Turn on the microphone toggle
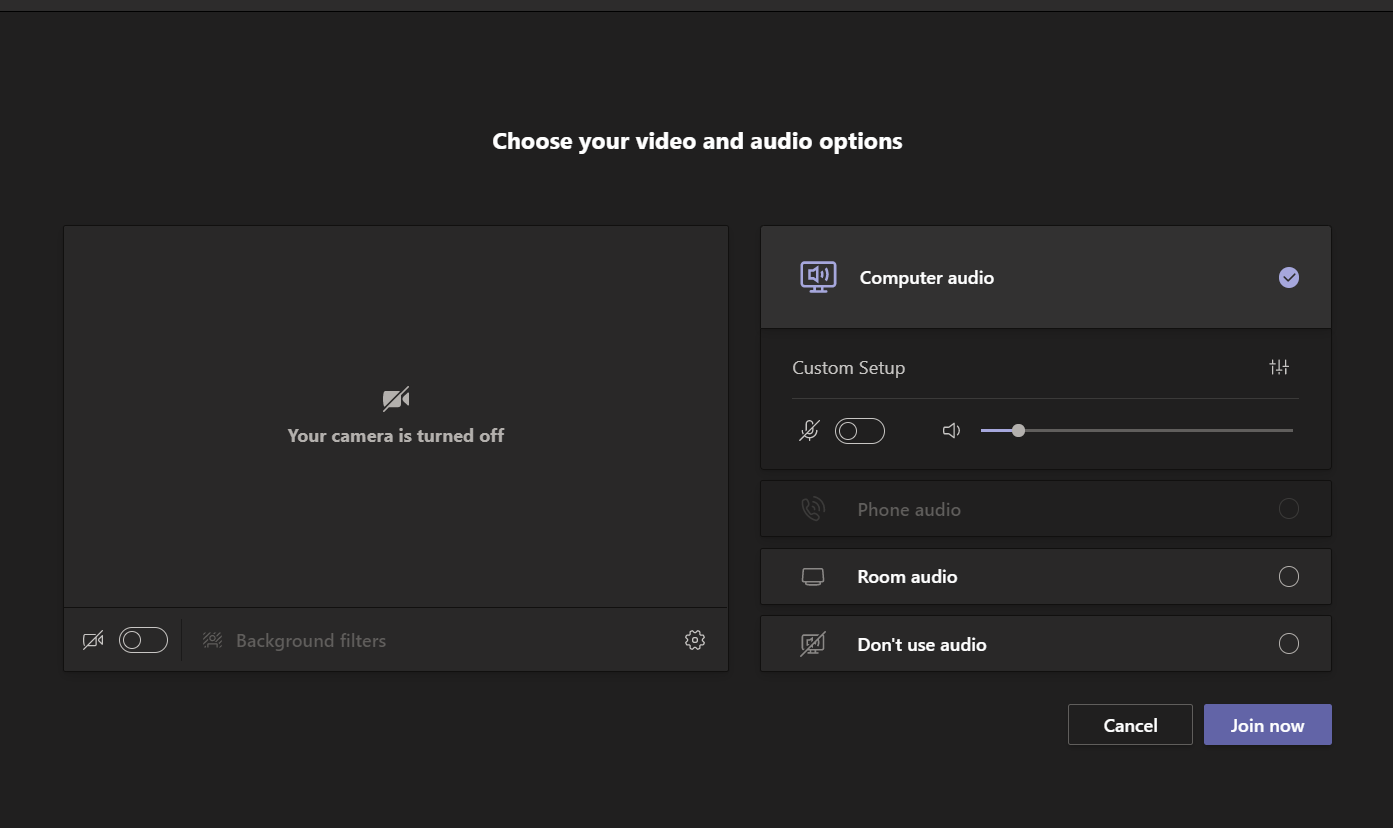 [x=860, y=431]
